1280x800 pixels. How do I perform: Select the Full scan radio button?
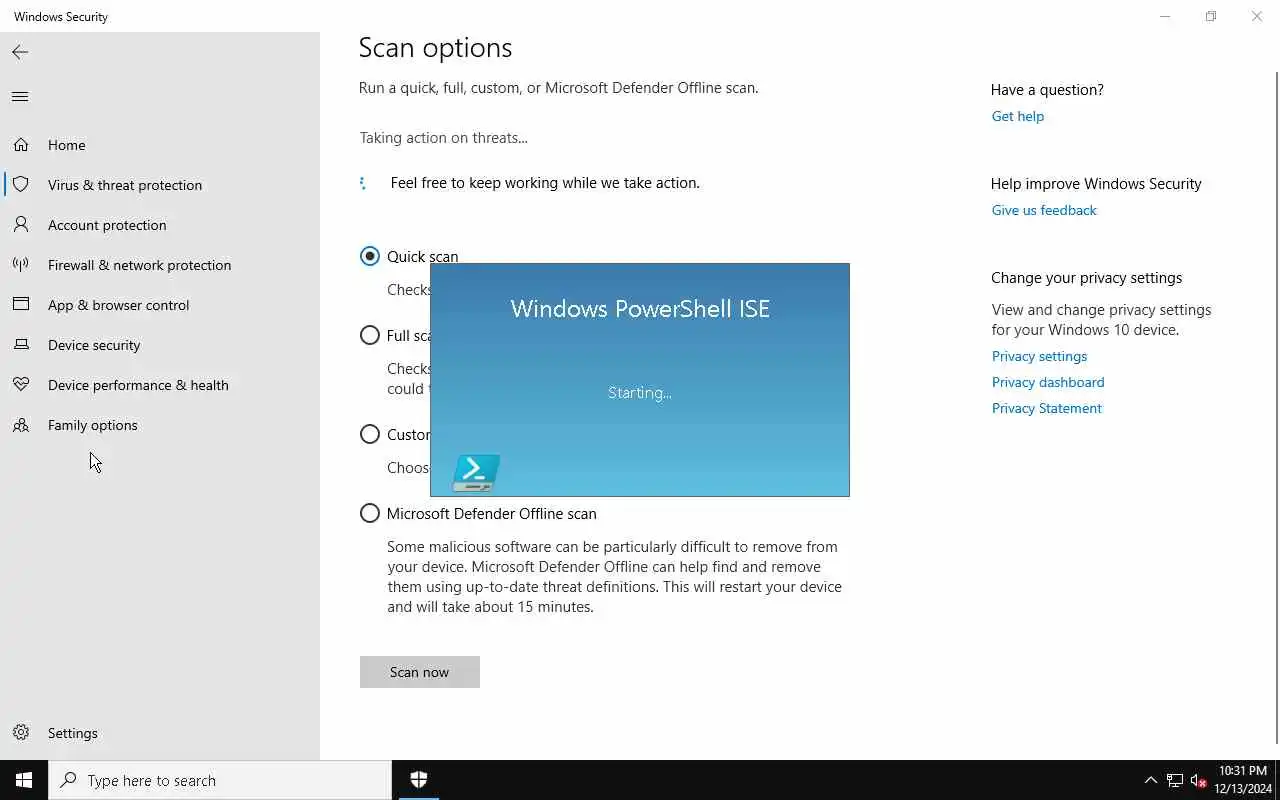click(370, 335)
